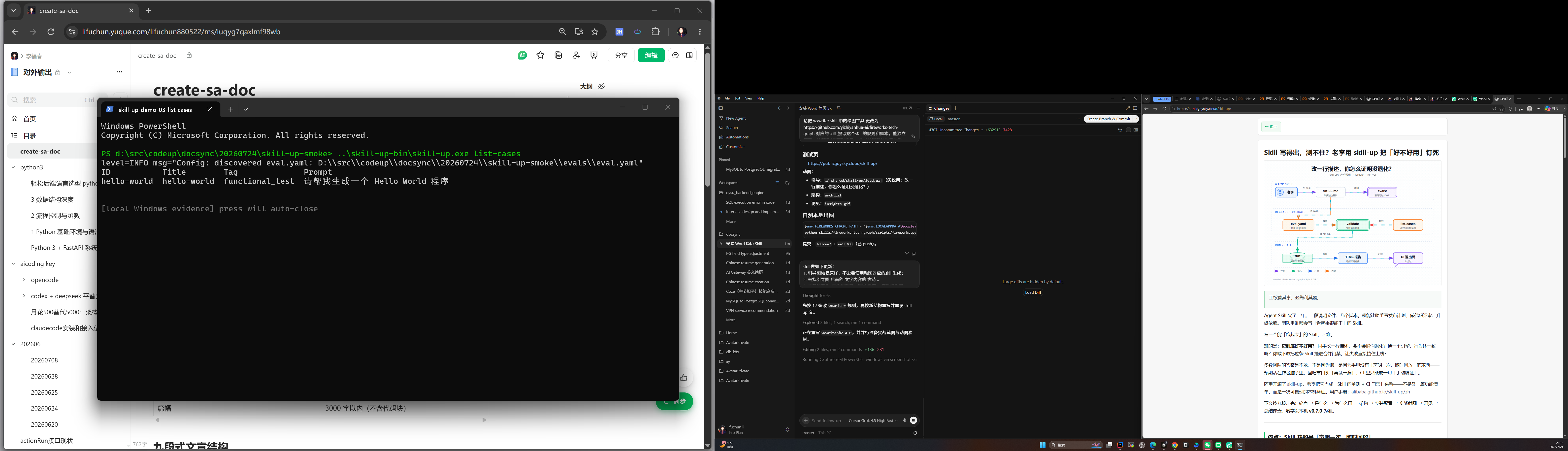1568x451 pixels.
Task: Click the 分享 button in Yuque
Action: click(x=621, y=55)
